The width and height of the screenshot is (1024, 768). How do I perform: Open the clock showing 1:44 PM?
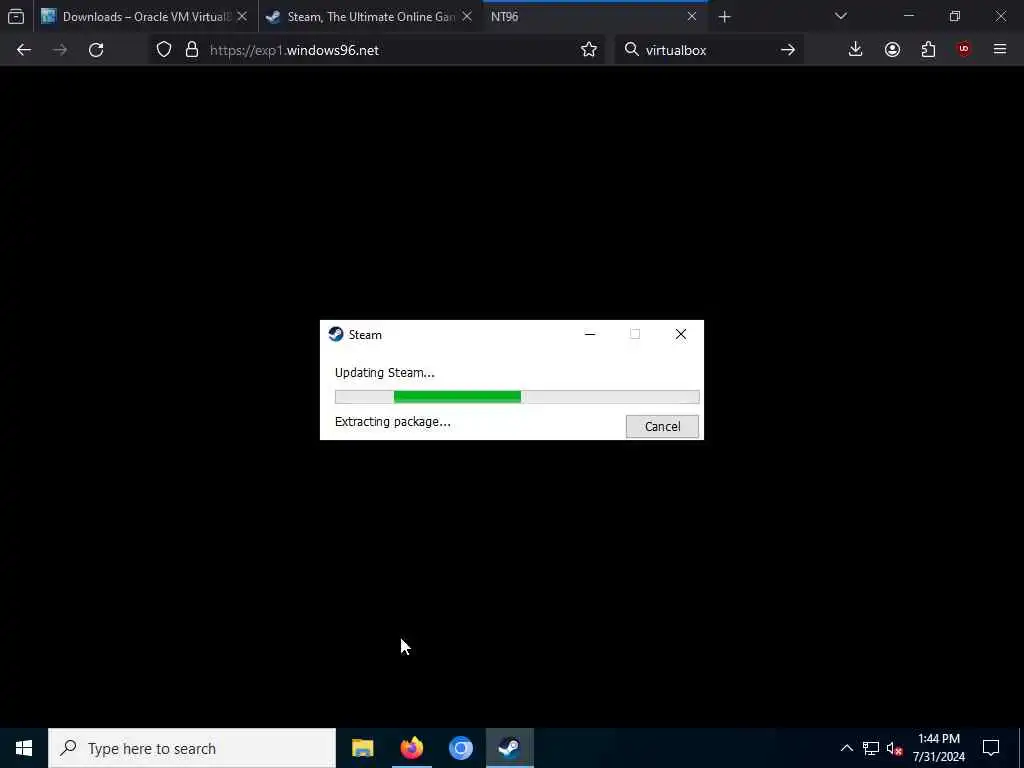point(938,748)
